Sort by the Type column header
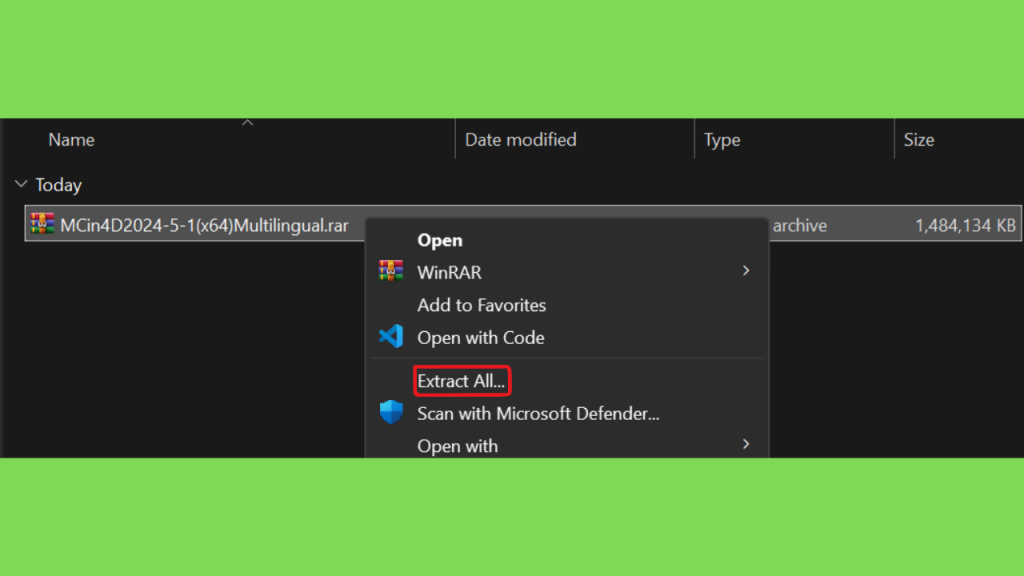This screenshot has height=576, width=1024. coord(722,140)
